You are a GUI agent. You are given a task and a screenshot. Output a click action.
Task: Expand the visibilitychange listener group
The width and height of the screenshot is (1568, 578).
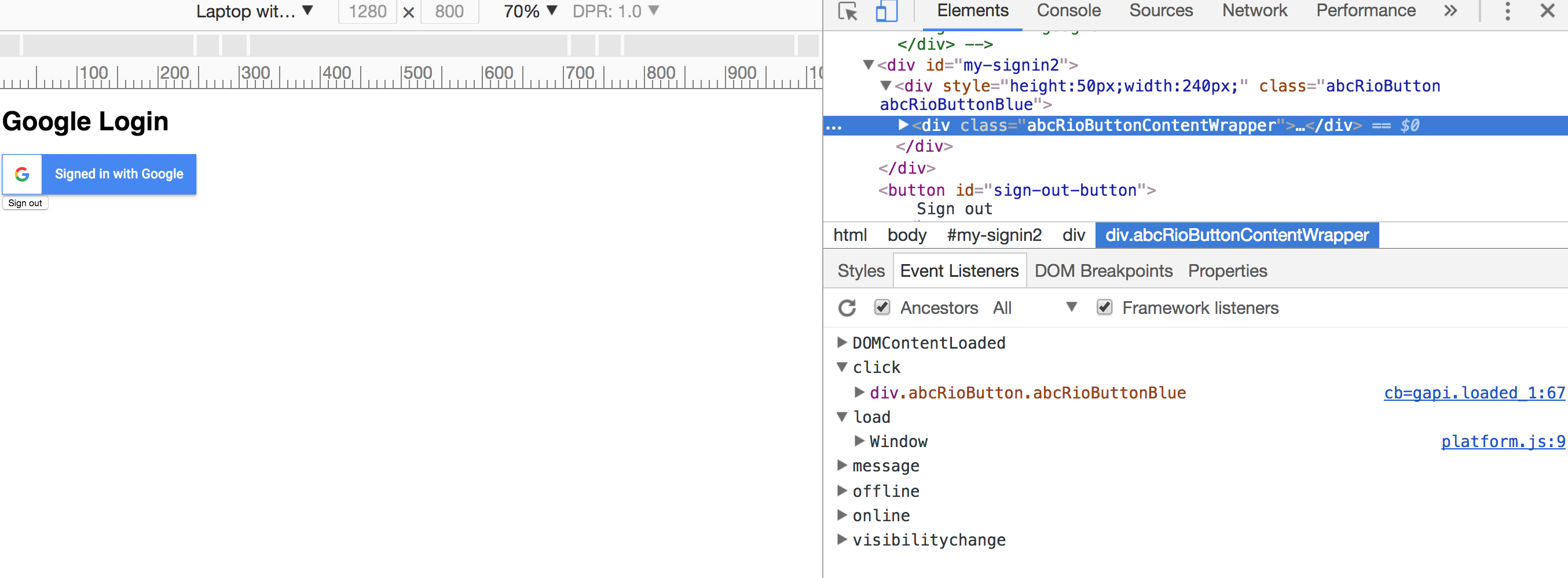[842, 539]
